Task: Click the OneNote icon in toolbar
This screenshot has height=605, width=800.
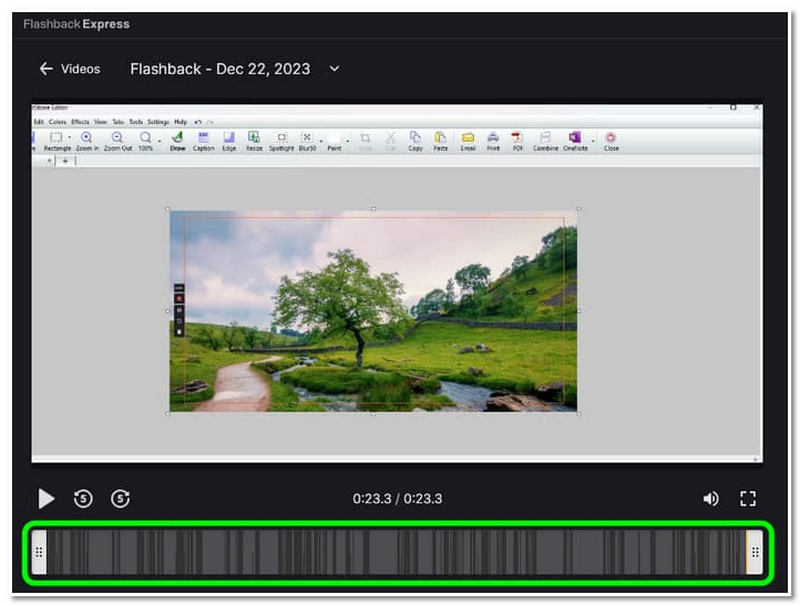Action: tap(575, 141)
